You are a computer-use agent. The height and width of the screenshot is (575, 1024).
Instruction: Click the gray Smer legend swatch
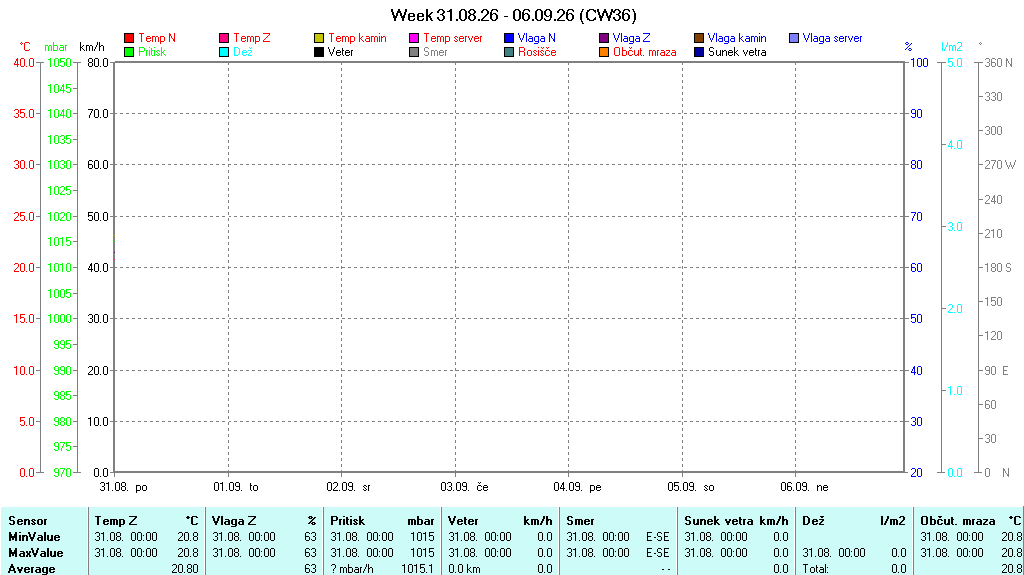tap(414, 52)
